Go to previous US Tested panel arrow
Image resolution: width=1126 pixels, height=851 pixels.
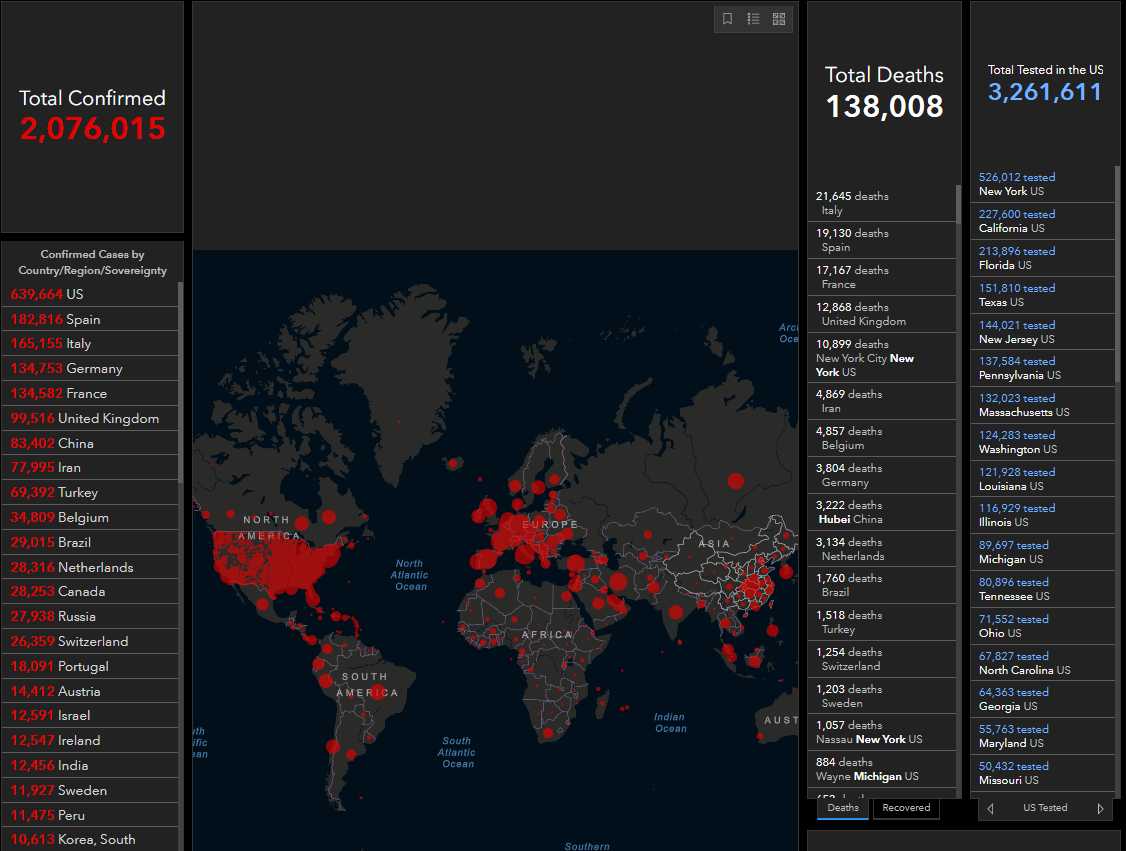point(990,808)
